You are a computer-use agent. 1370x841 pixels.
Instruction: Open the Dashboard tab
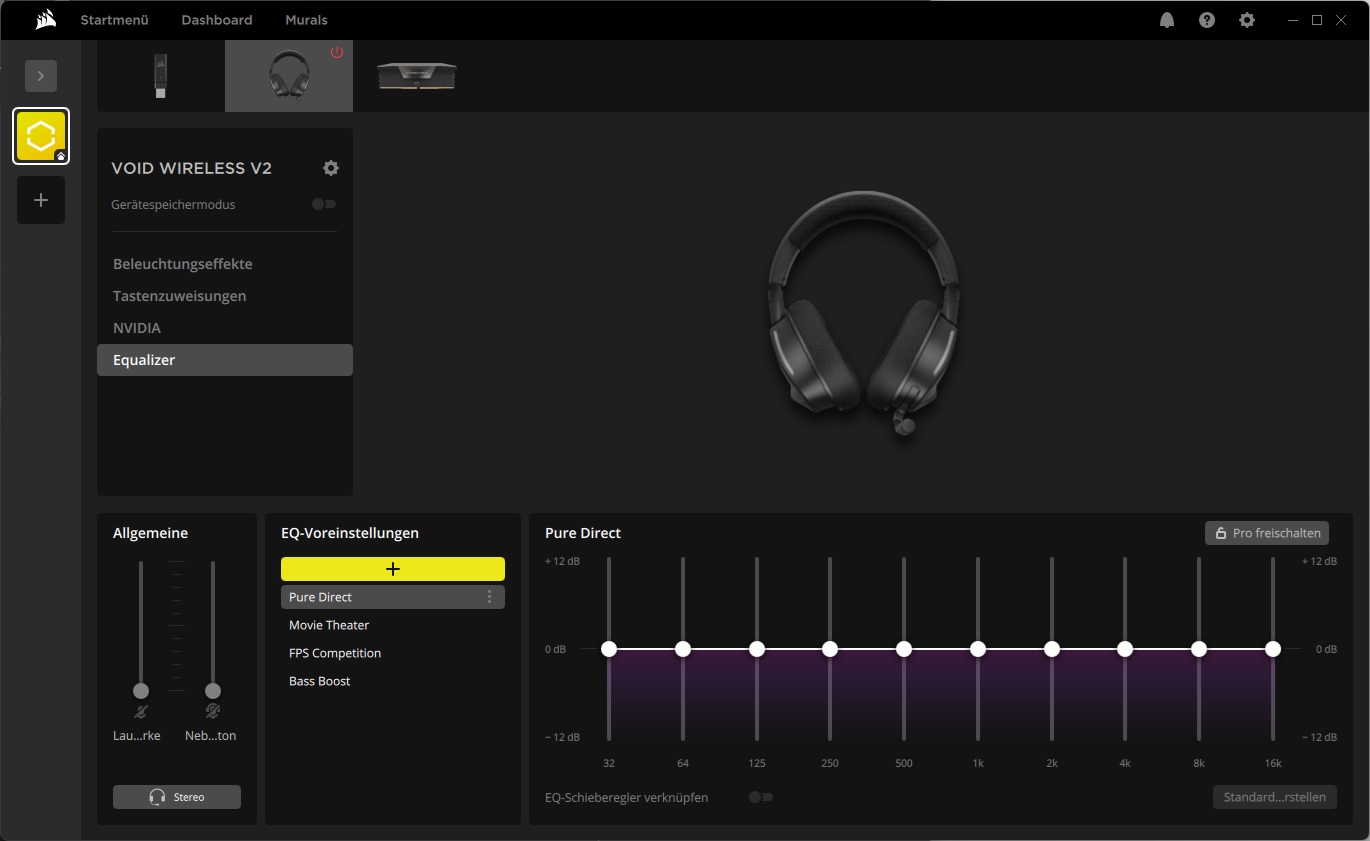tap(217, 20)
